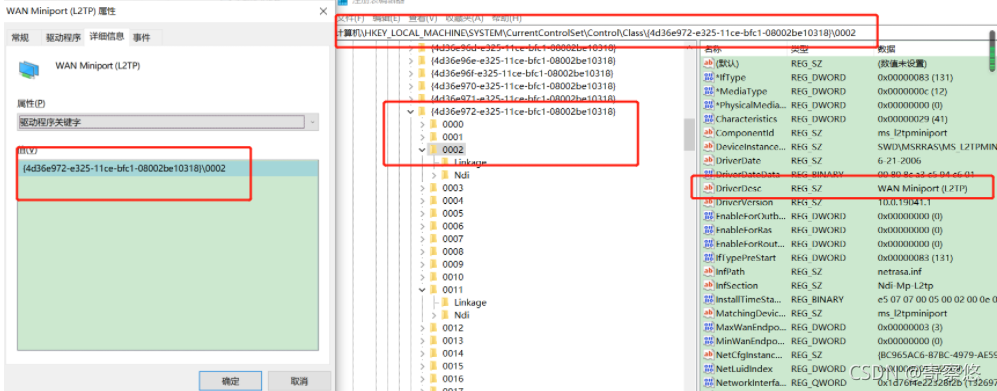The height and width of the screenshot is (391, 997).
Task: Click the folder icon of key 0005
Action: coord(434,214)
